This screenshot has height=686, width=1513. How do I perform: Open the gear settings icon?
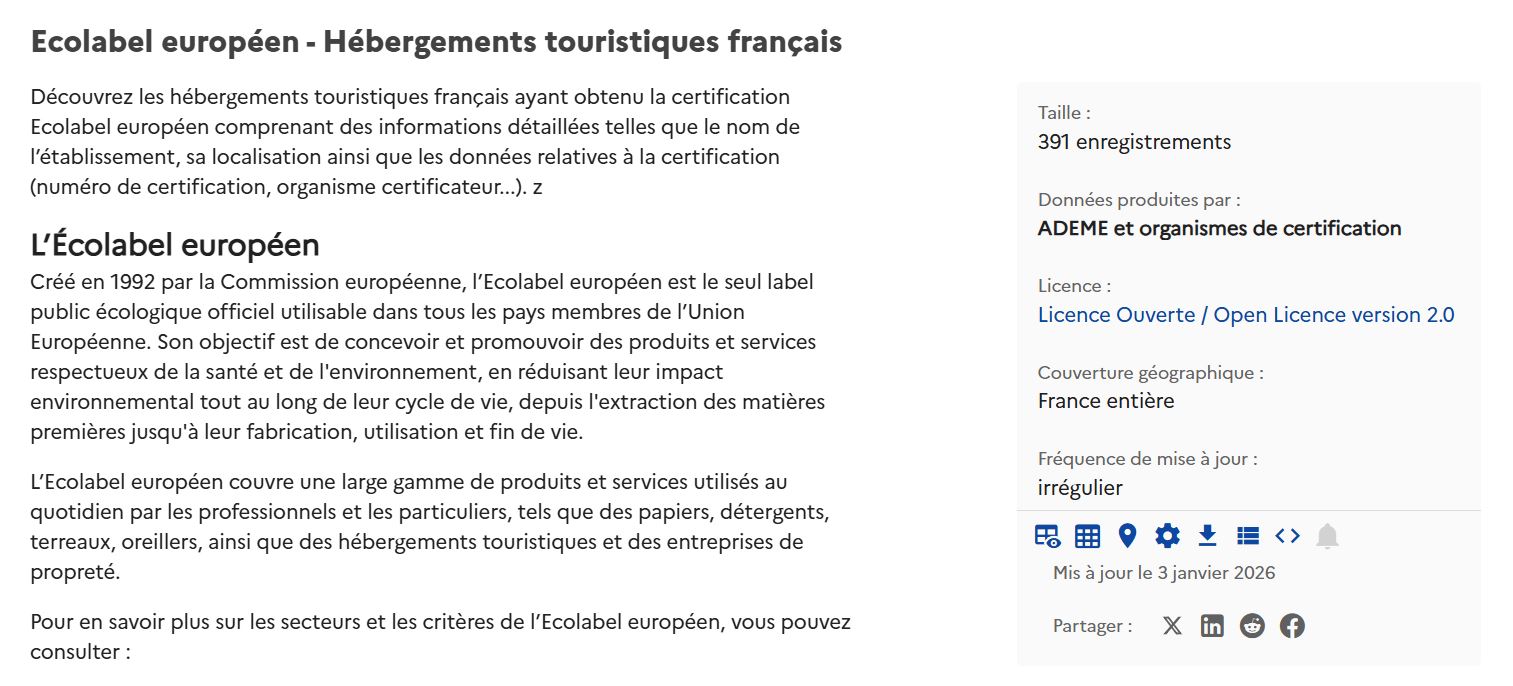(1167, 536)
